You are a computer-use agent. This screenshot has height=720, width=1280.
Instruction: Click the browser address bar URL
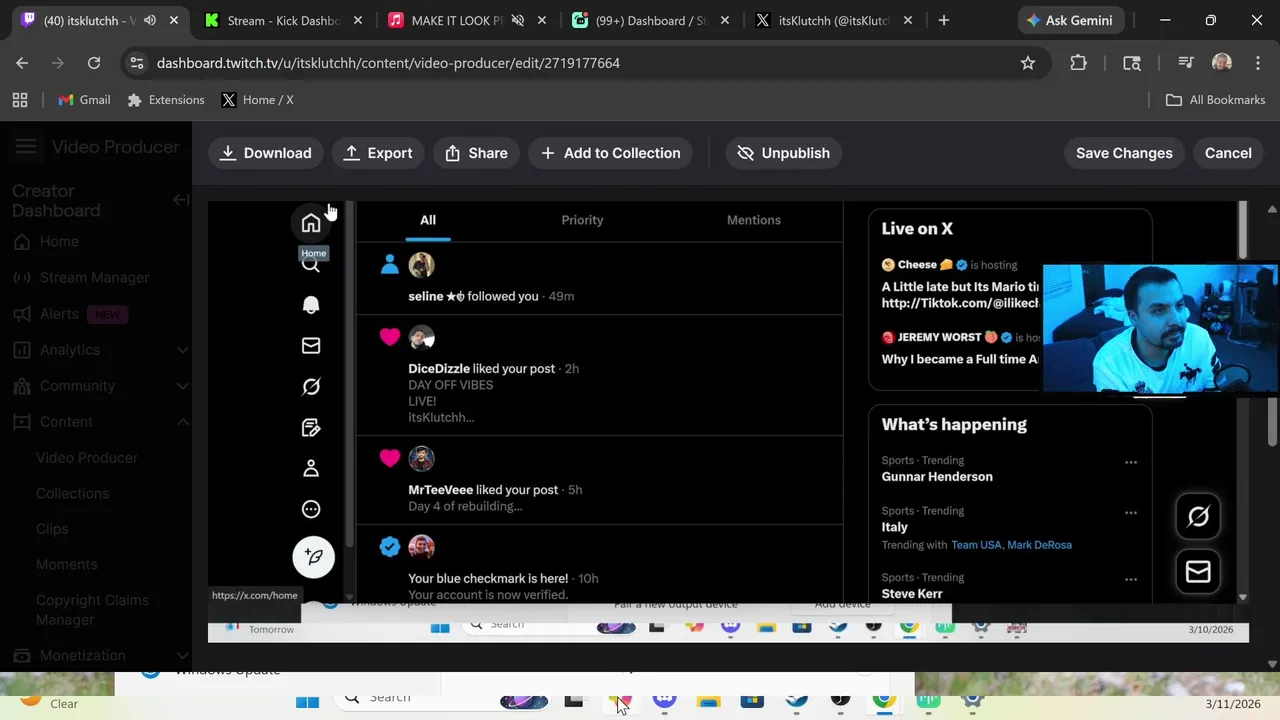click(x=388, y=63)
